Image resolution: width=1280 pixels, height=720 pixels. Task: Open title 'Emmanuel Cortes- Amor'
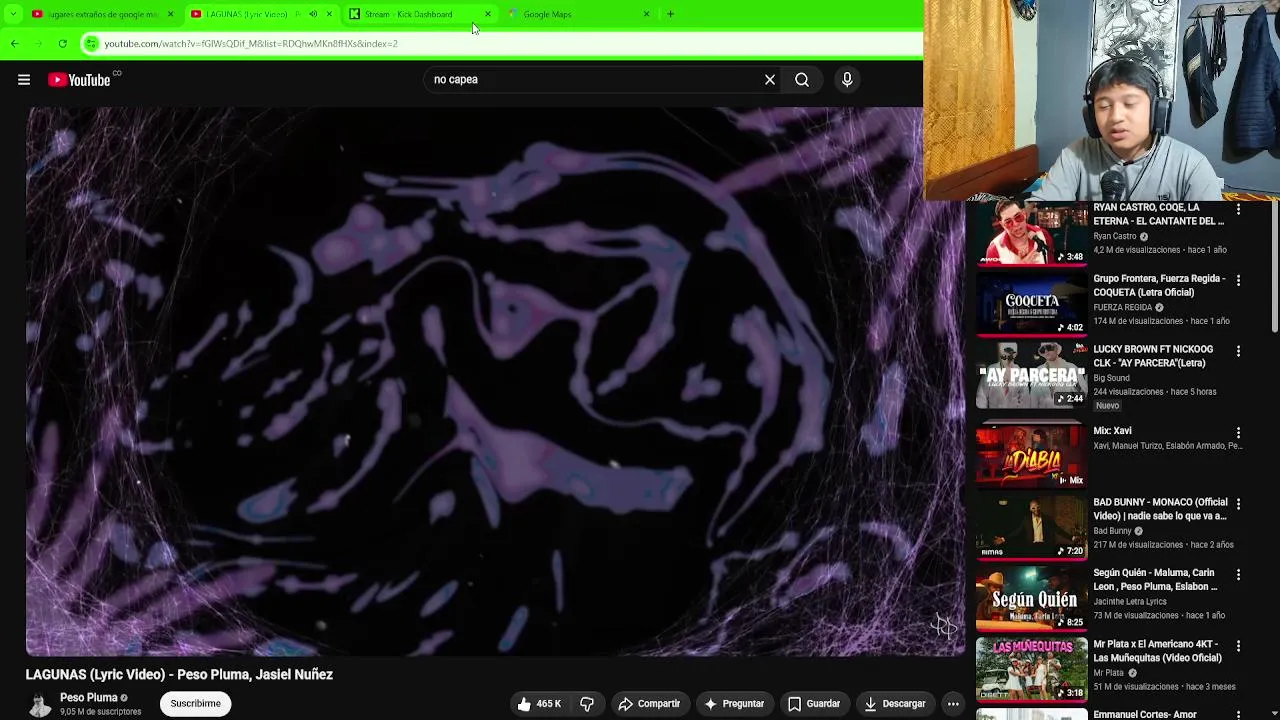[x=1145, y=714]
